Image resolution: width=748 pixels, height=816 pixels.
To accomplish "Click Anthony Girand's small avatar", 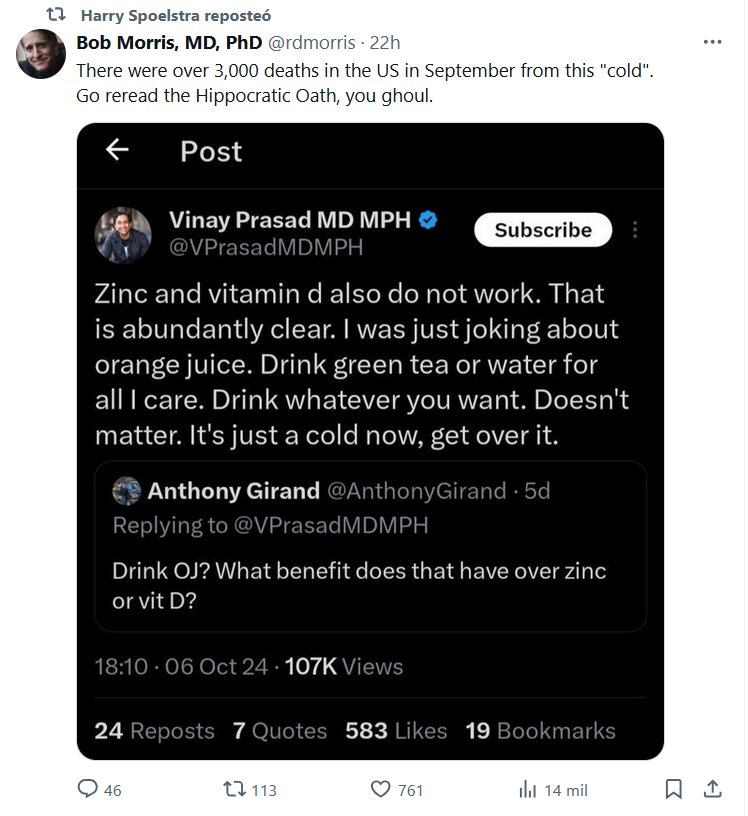I will [126, 491].
